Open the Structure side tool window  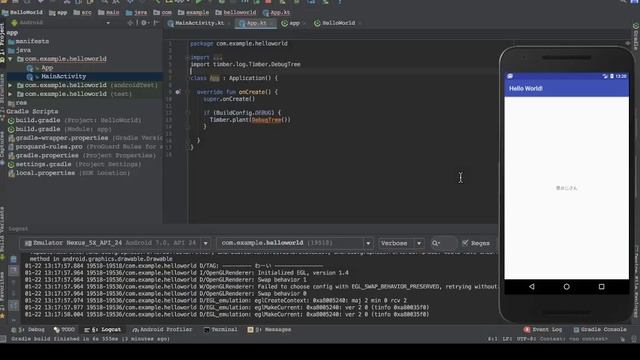point(2,96)
